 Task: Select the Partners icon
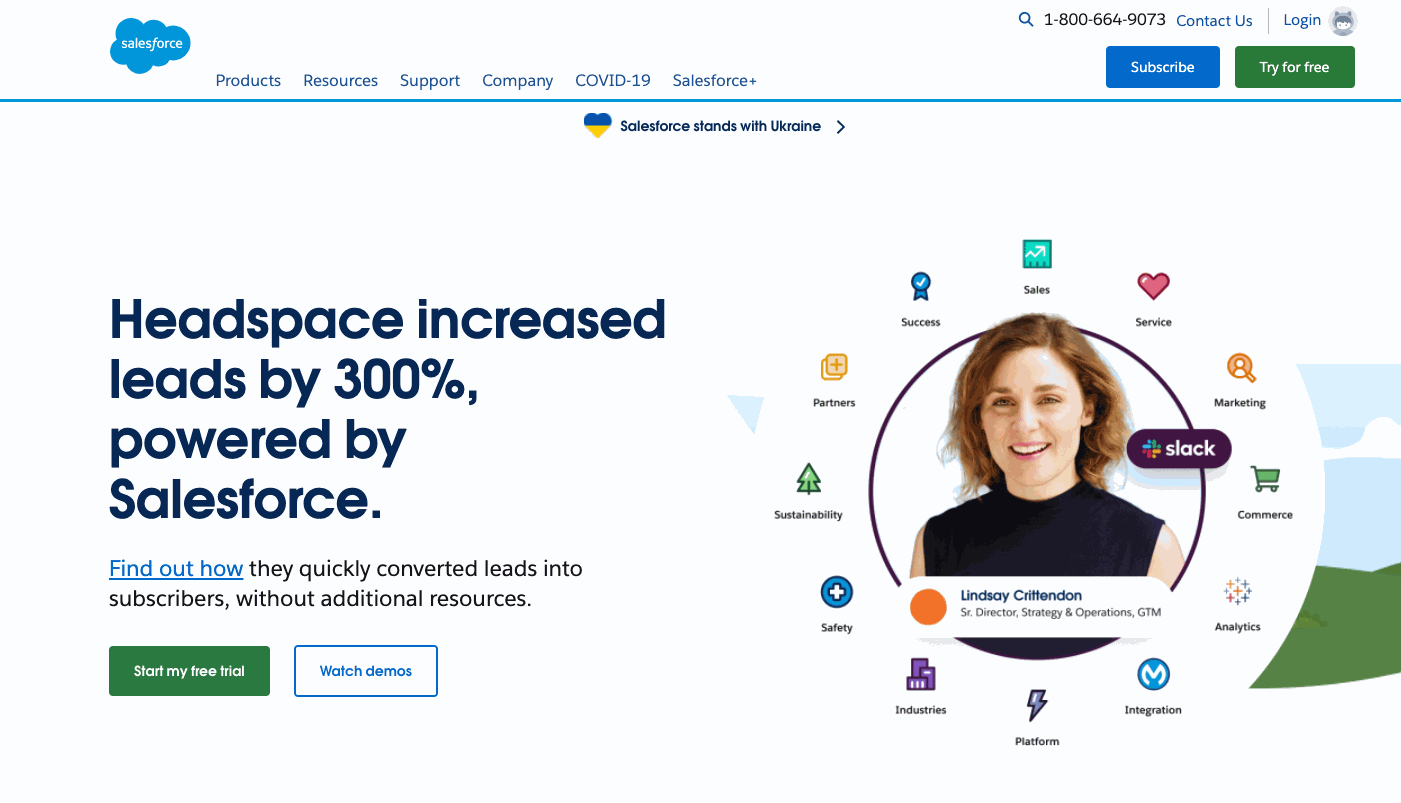(x=834, y=367)
